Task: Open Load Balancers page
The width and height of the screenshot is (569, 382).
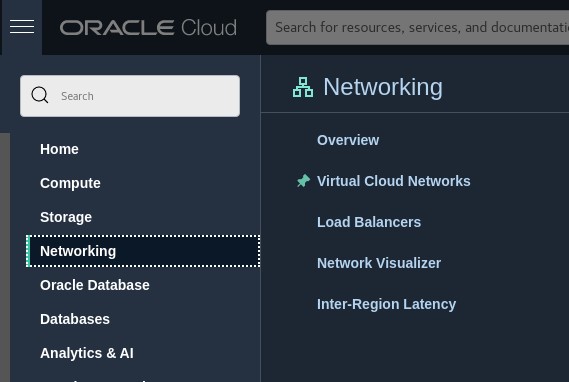Action: click(369, 222)
